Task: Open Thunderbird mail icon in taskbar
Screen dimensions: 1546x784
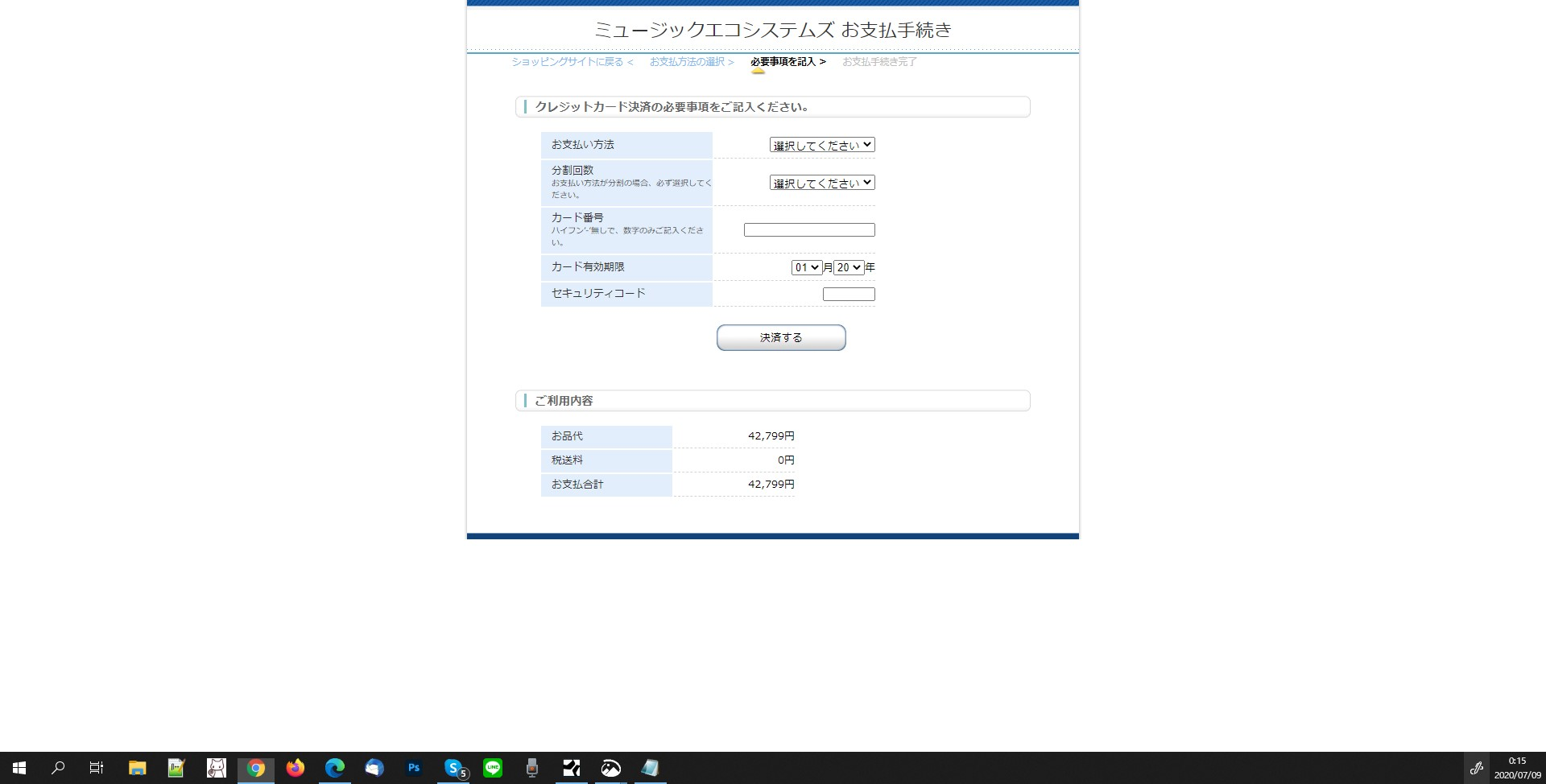Action: pyautogui.click(x=374, y=768)
